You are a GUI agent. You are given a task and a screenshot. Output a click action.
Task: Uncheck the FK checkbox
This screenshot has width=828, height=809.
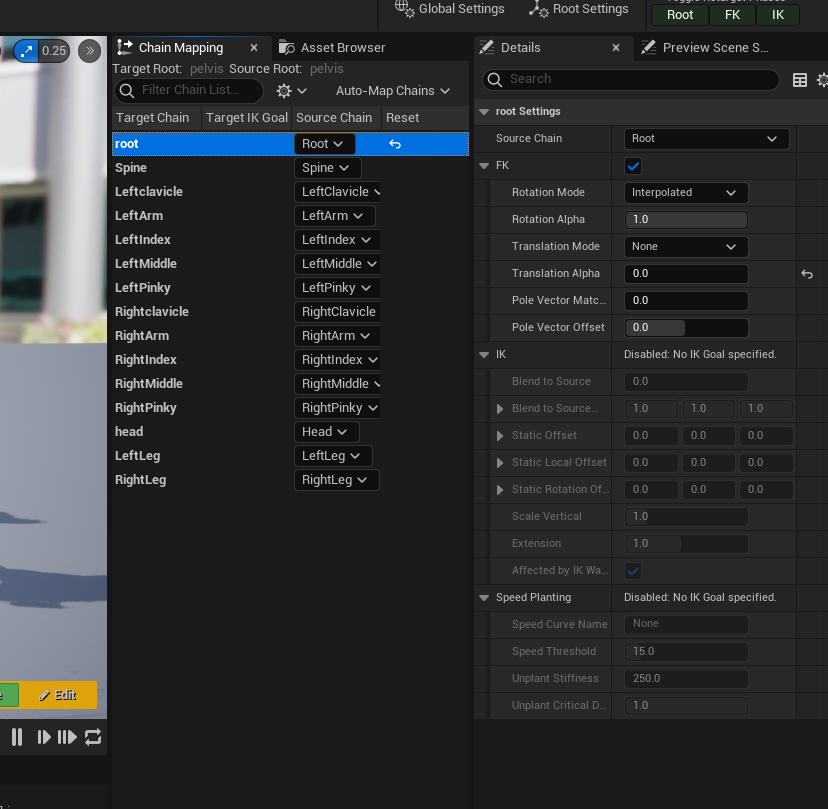633,166
